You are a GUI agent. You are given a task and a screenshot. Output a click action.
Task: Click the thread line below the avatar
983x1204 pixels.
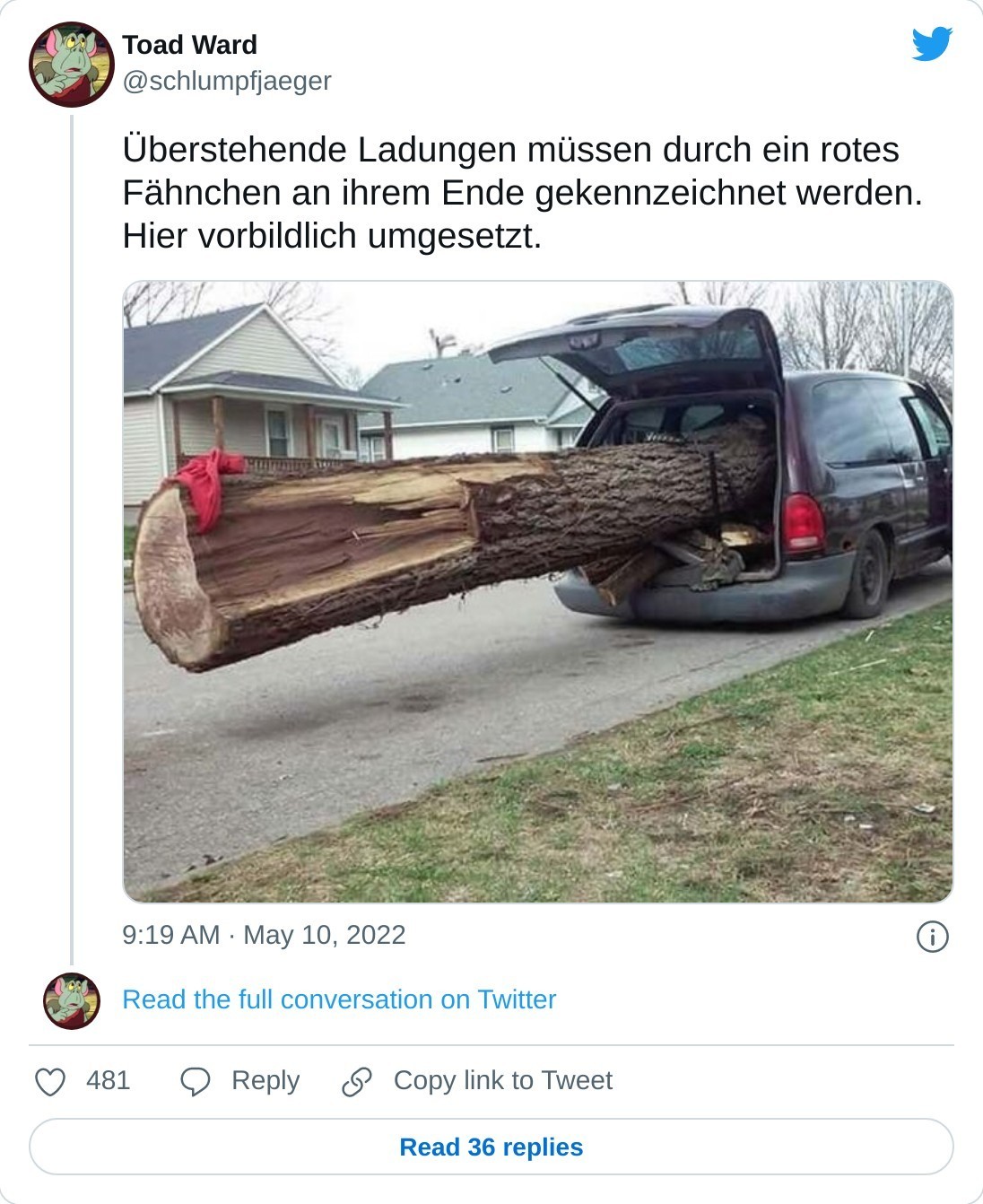click(73, 538)
